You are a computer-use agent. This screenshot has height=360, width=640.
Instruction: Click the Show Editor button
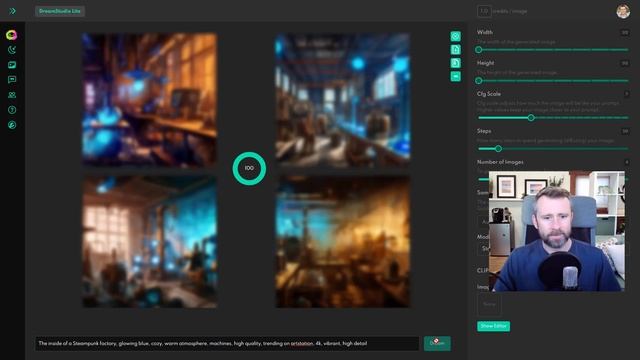[493, 326]
